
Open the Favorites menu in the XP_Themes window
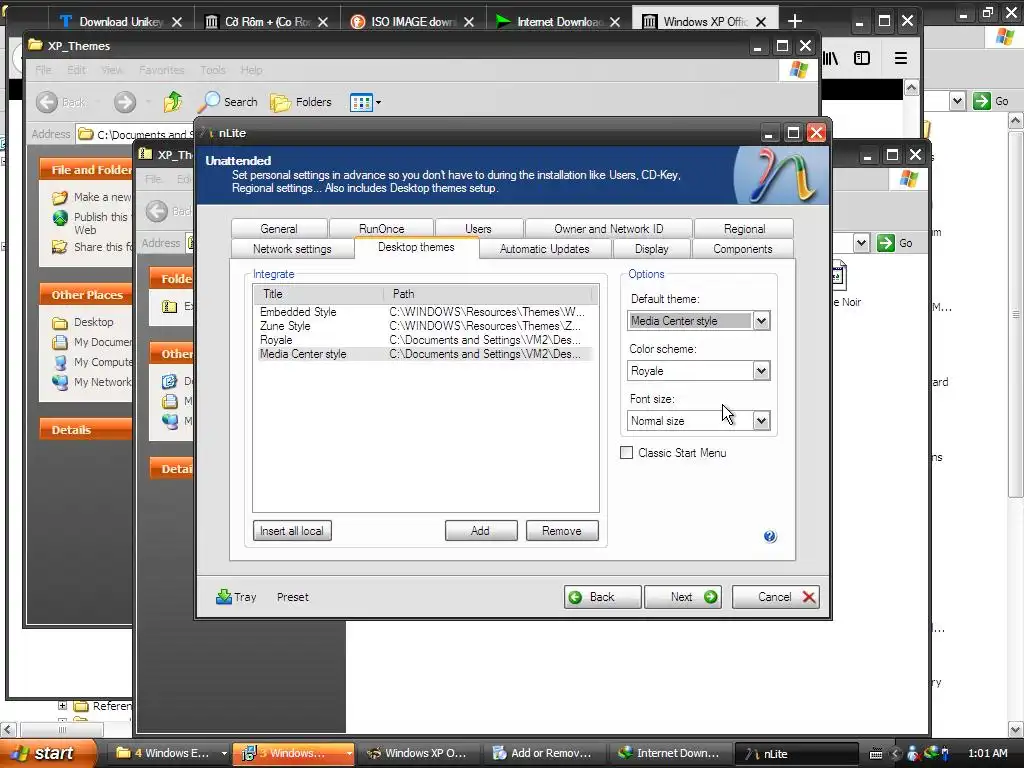[161, 70]
